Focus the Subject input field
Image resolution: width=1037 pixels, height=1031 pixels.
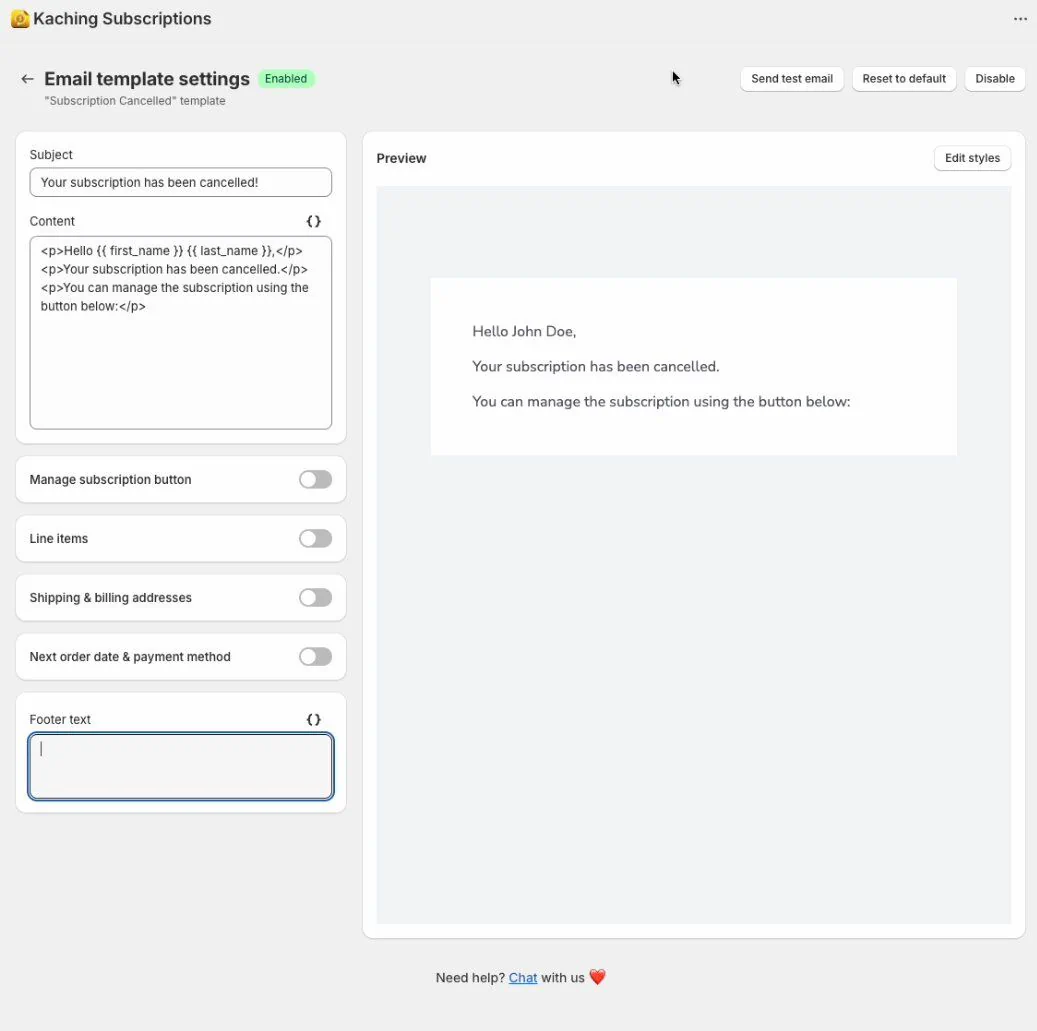pos(181,183)
